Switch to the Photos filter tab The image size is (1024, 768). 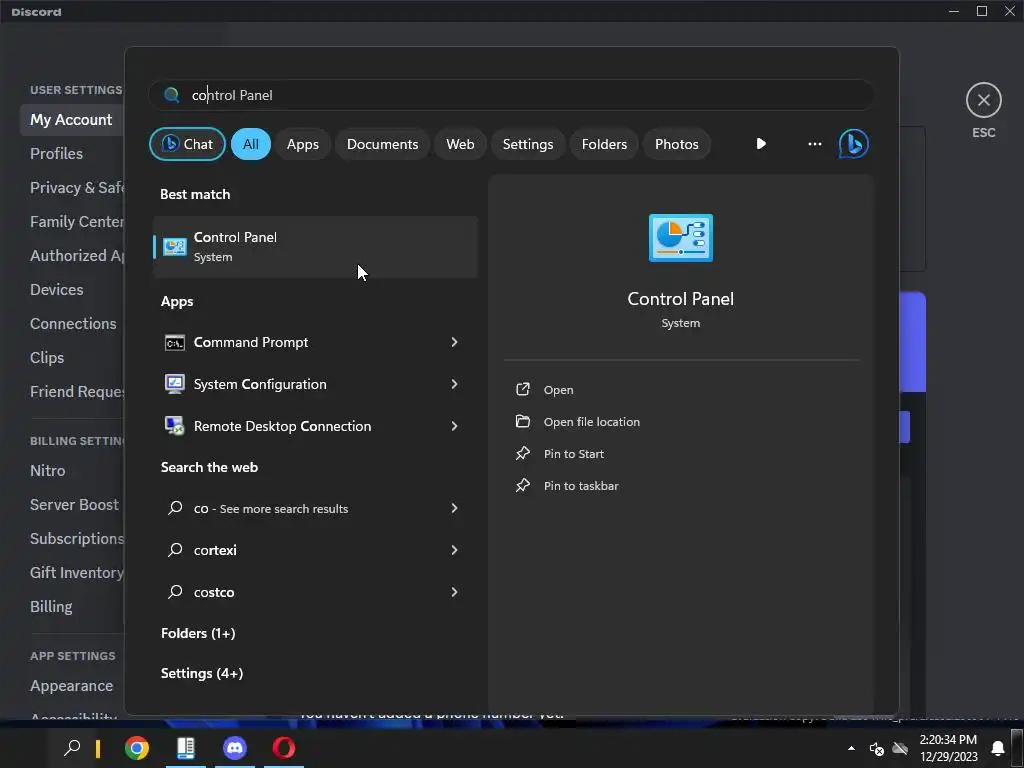677,144
